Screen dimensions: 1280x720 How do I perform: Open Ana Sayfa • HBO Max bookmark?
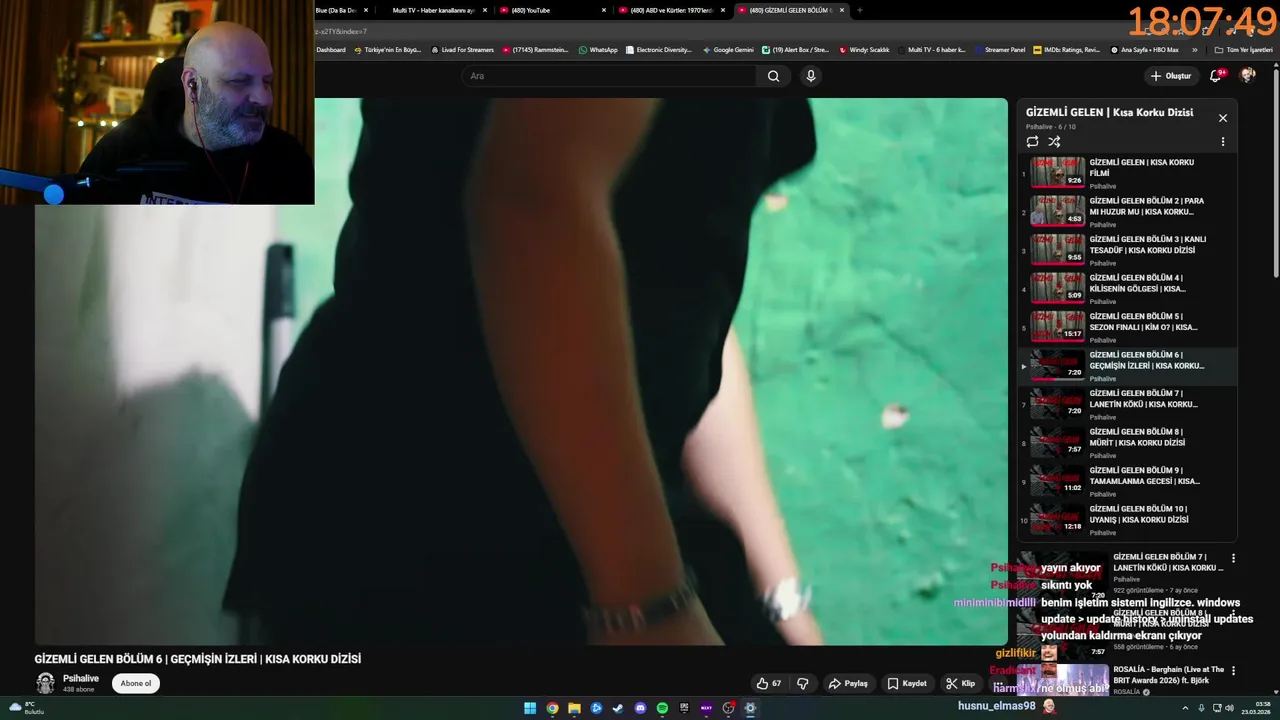pyautogui.click(x=1145, y=49)
